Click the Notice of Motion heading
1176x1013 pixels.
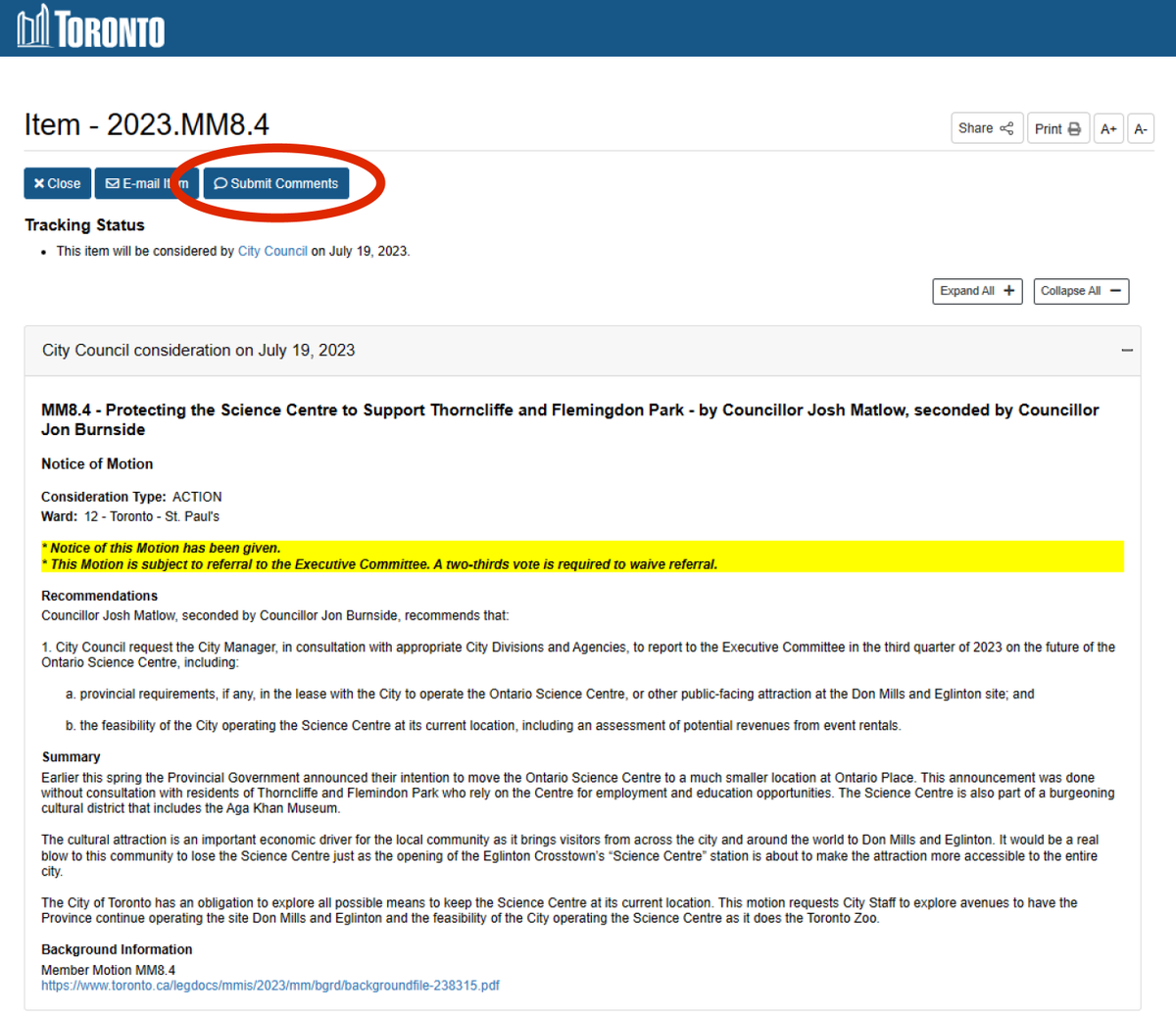coord(97,464)
